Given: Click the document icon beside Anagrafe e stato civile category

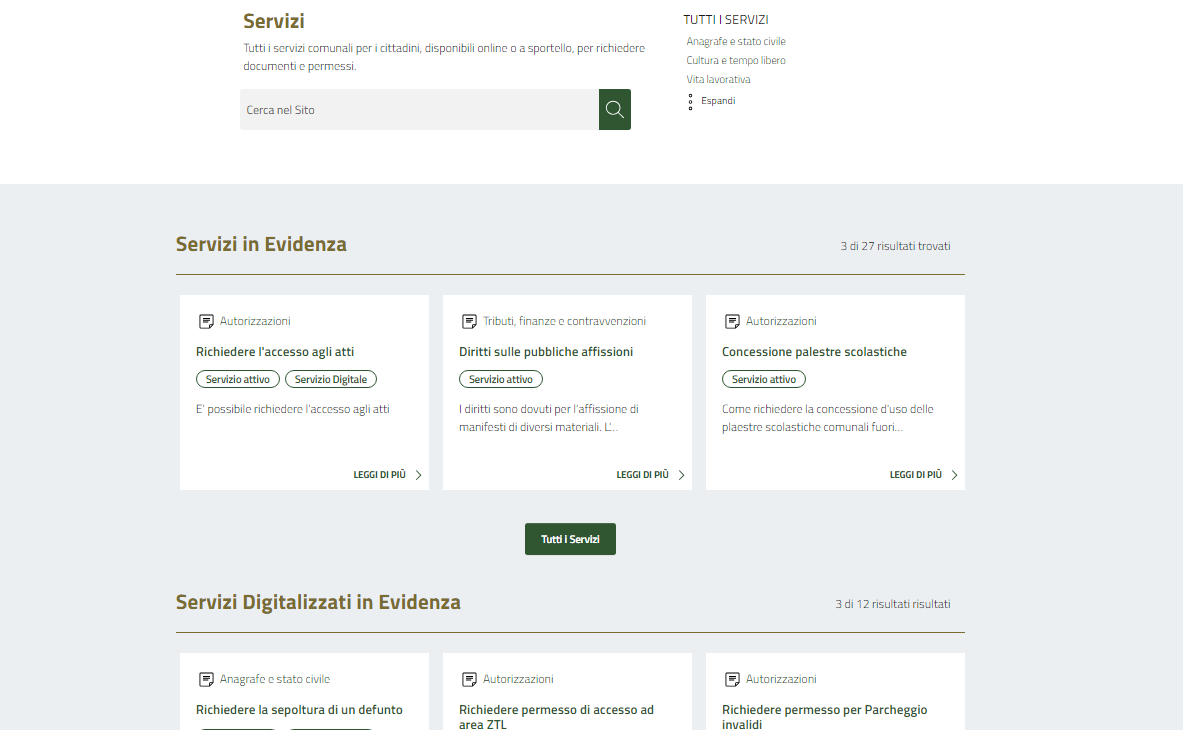Looking at the screenshot, I should 206,679.
